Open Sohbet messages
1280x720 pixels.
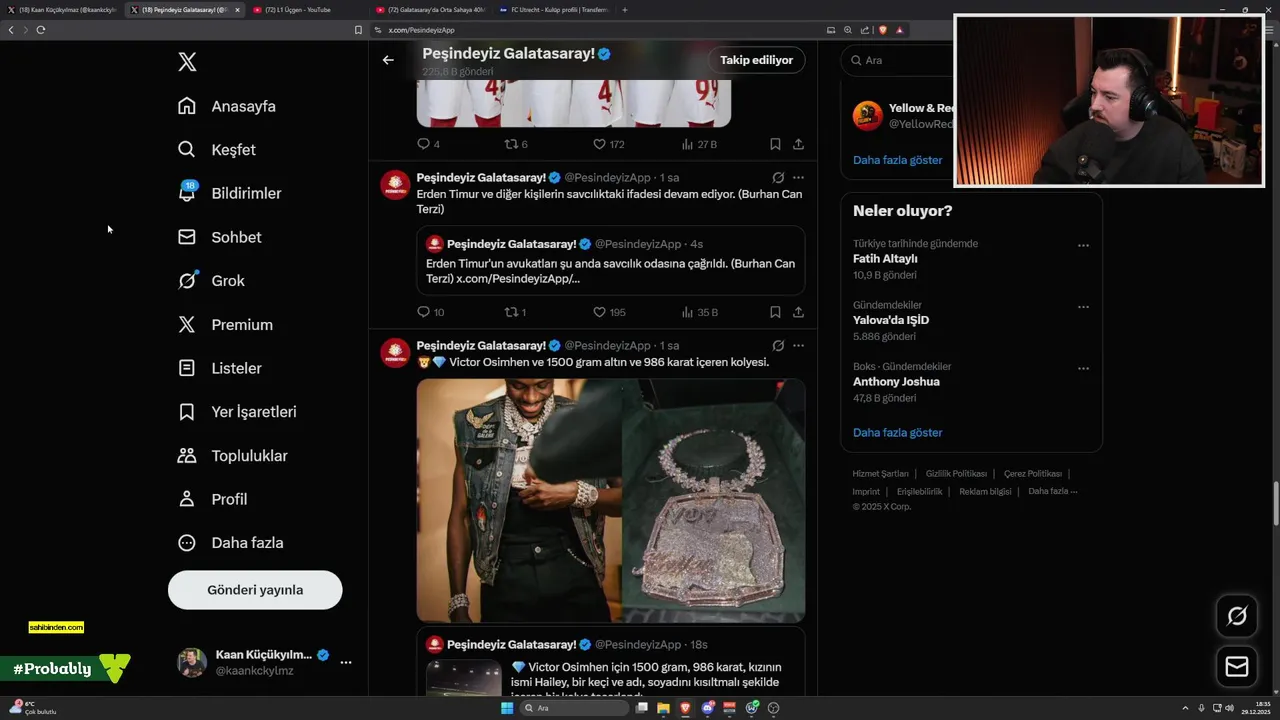tap(219, 237)
